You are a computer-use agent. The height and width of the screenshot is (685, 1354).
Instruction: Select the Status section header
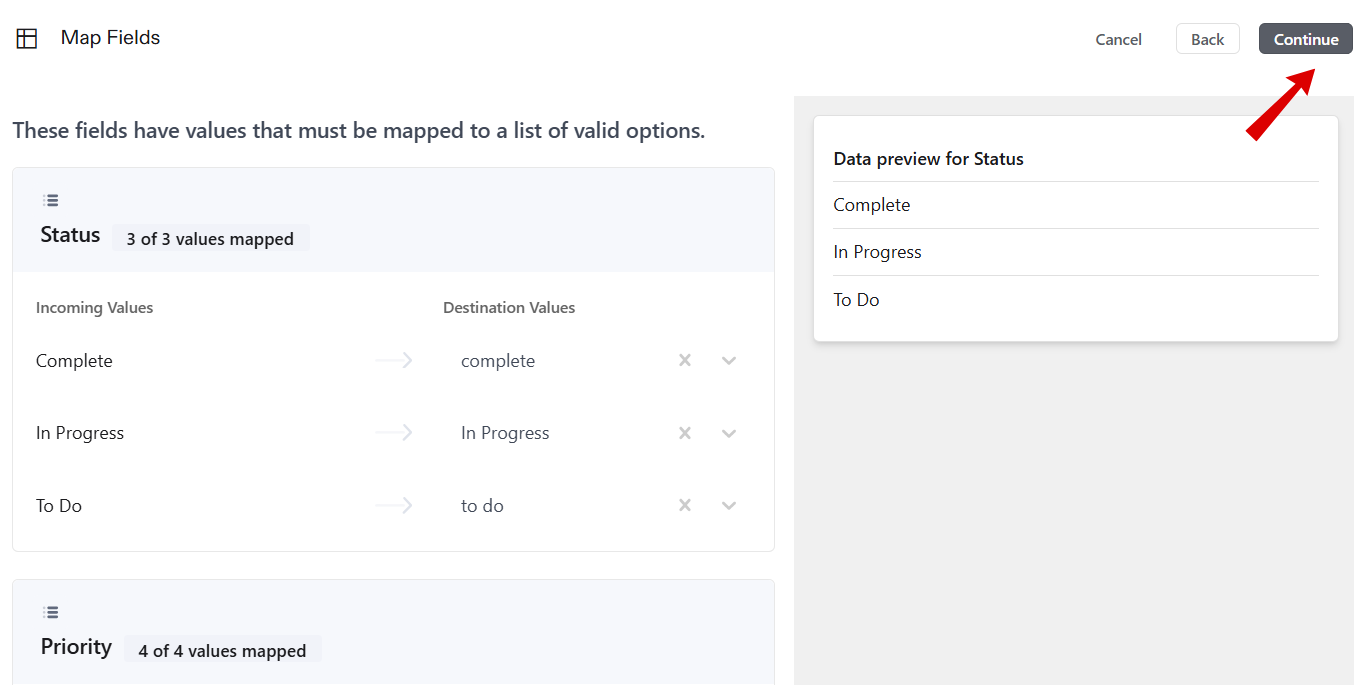(69, 234)
